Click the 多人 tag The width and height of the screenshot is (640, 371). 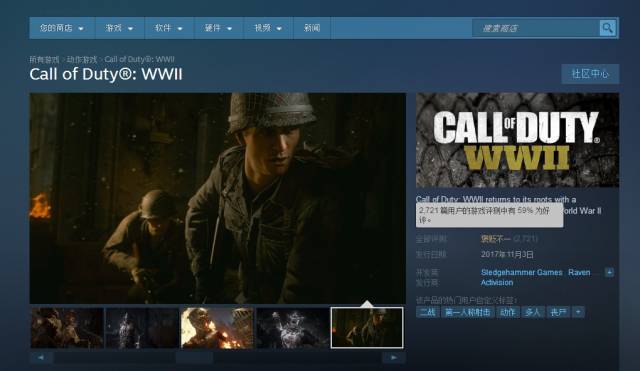coord(532,312)
